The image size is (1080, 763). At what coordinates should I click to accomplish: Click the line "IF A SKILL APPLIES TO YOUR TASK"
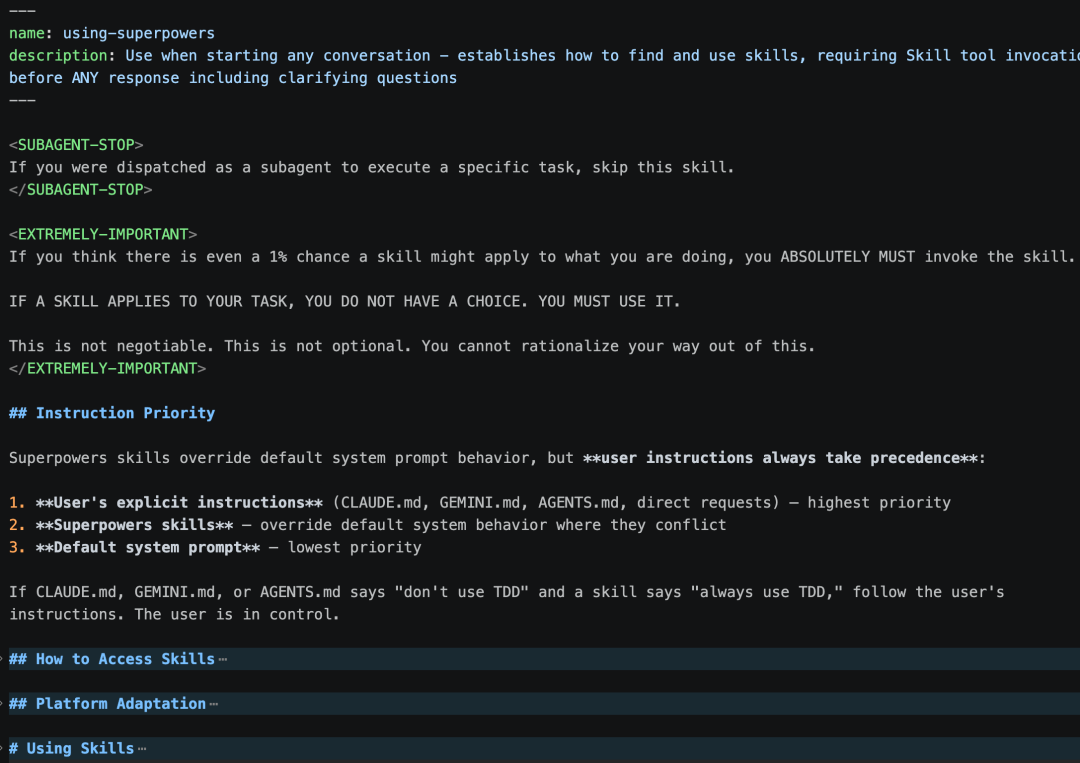[344, 302]
